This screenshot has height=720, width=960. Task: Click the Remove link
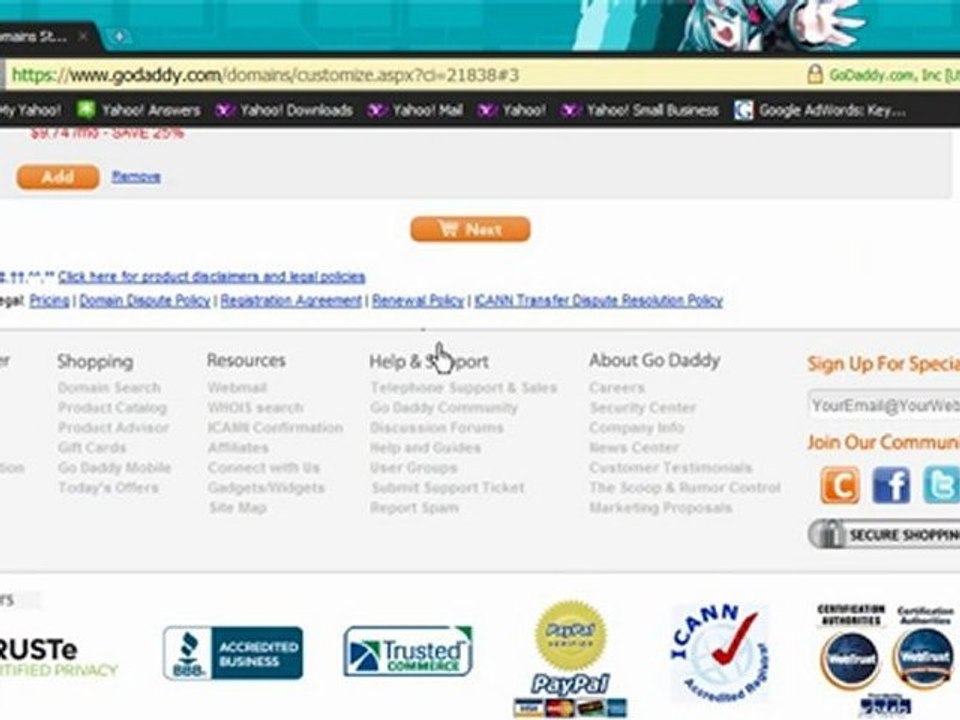click(x=136, y=177)
